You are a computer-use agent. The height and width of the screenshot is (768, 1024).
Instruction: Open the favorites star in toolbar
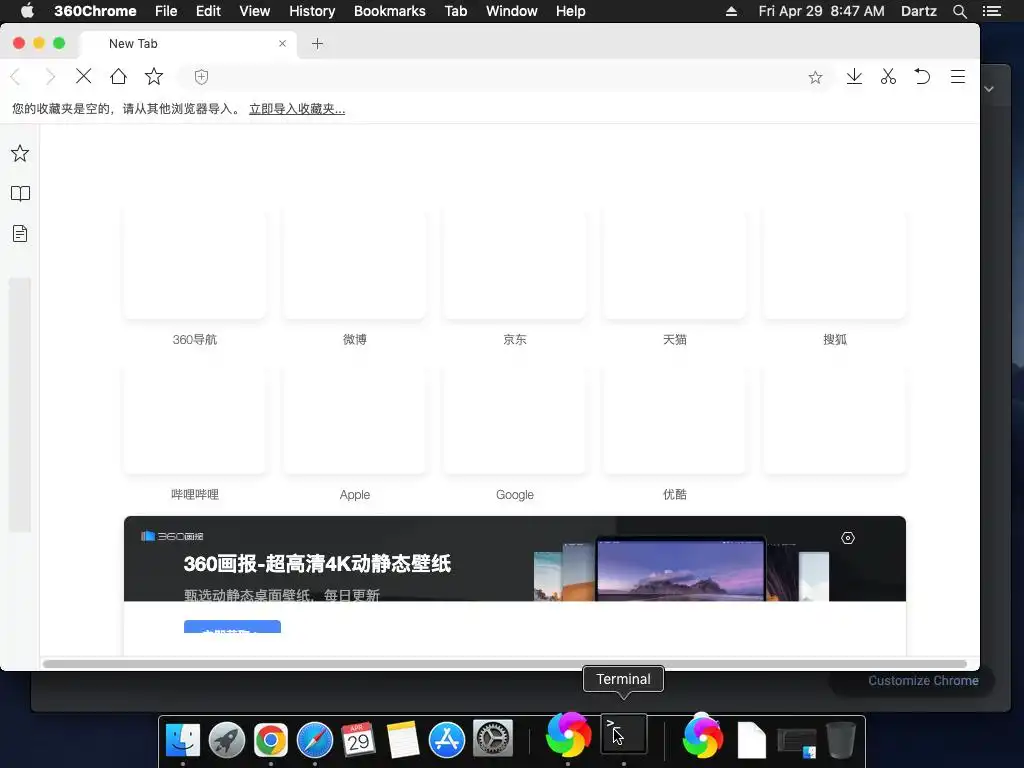[154, 76]
